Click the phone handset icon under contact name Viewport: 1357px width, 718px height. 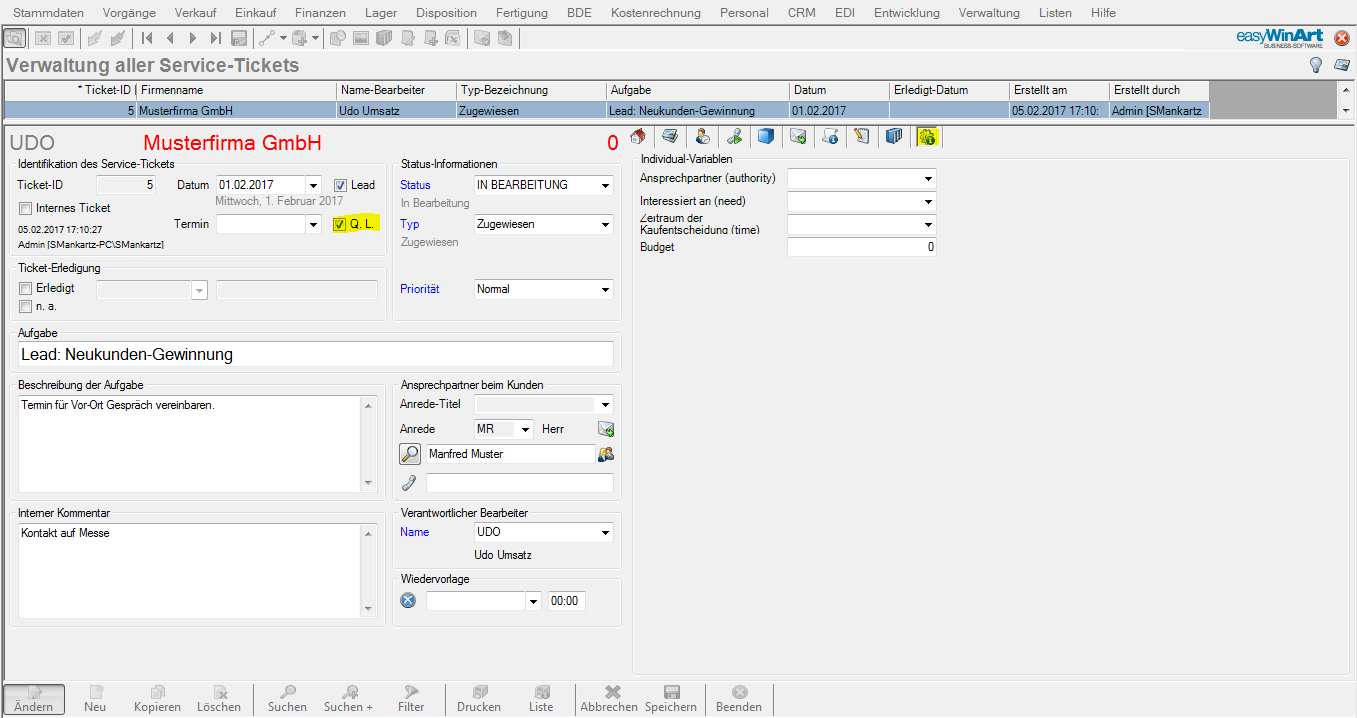tap(409, 483)
